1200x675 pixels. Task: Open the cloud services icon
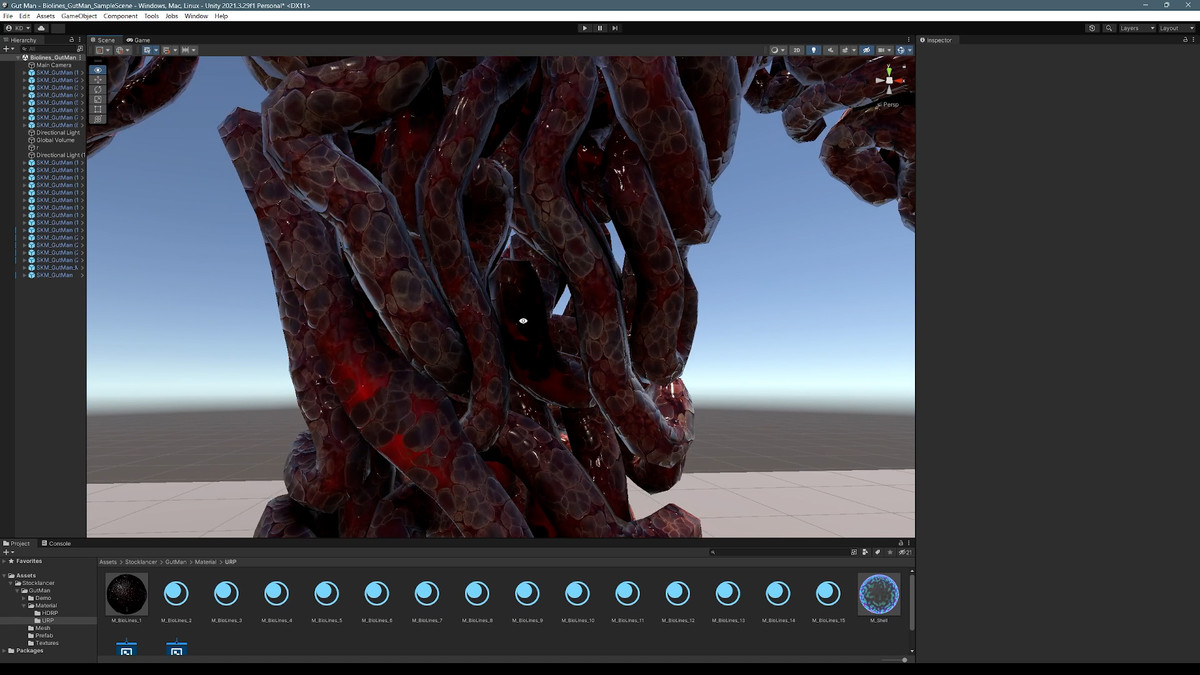pos(41,28)
